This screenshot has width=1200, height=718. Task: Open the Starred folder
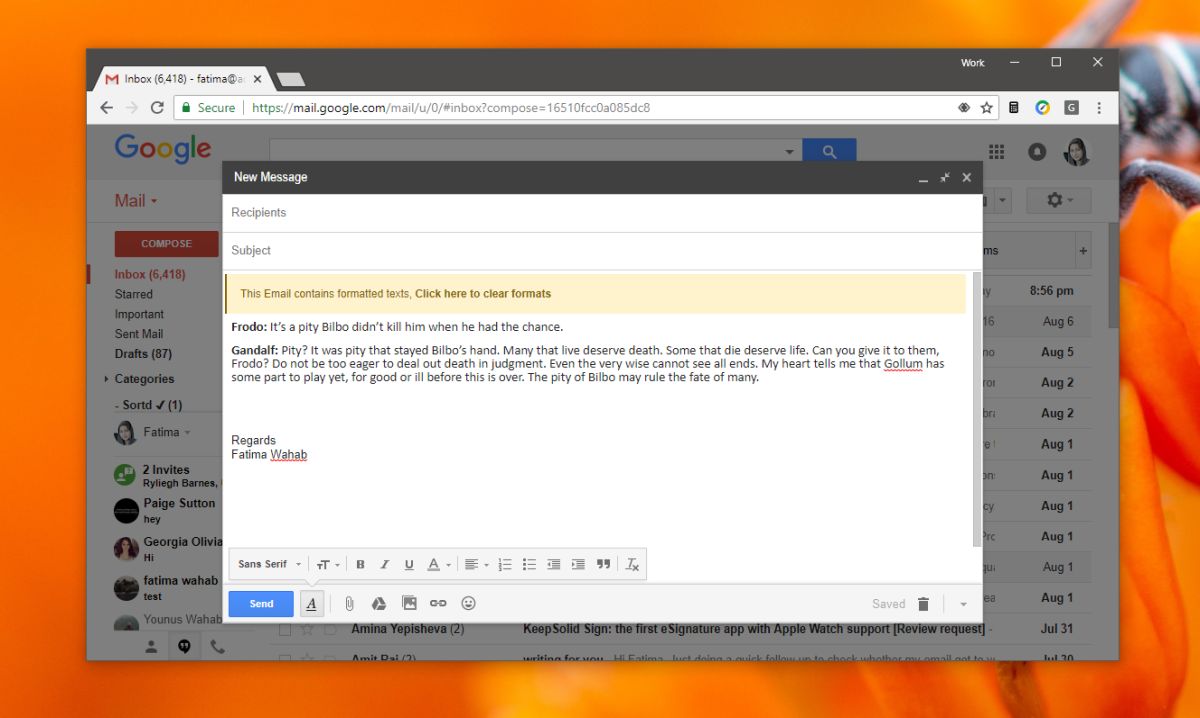pos(134,294)
